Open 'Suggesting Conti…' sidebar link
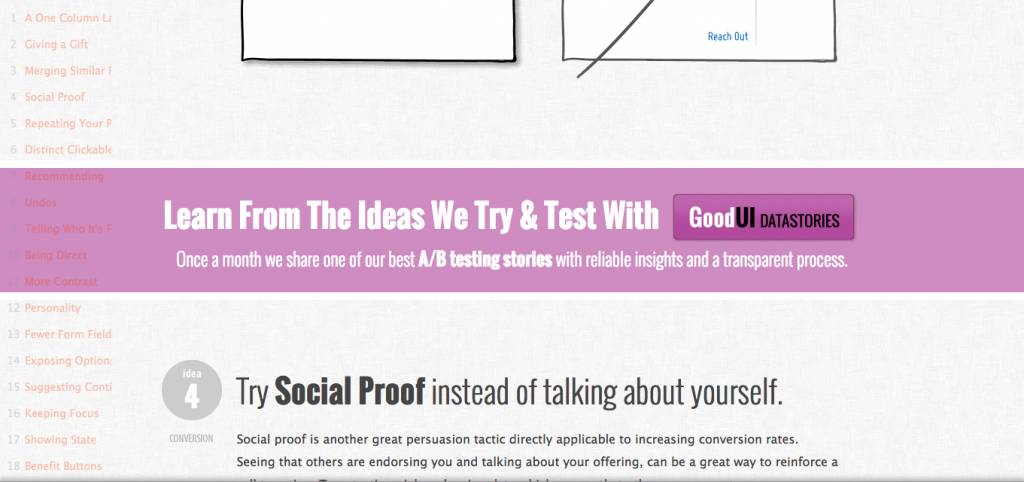 click(x=67, y=387)
